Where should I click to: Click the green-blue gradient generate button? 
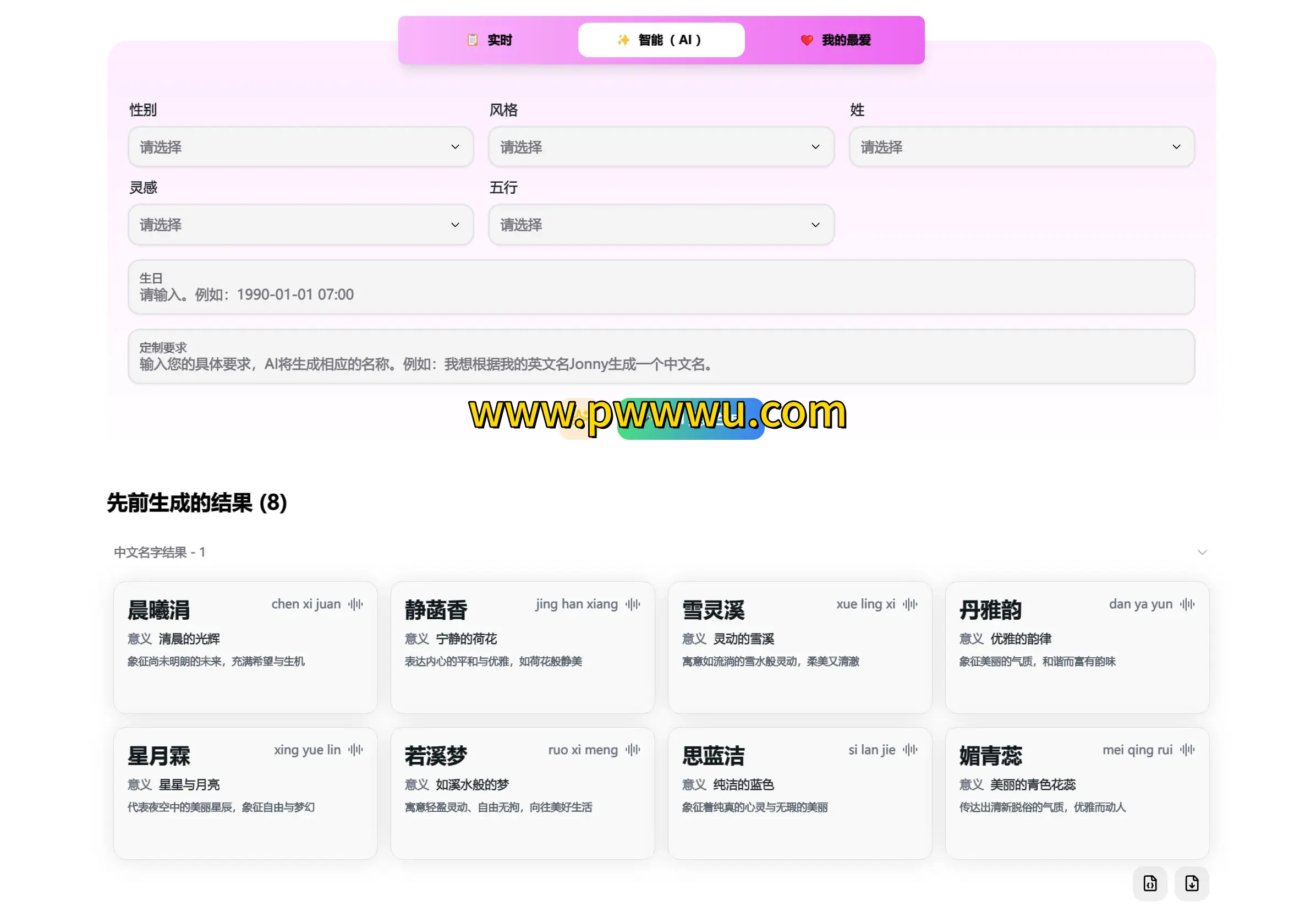click(x=691, y=420)
